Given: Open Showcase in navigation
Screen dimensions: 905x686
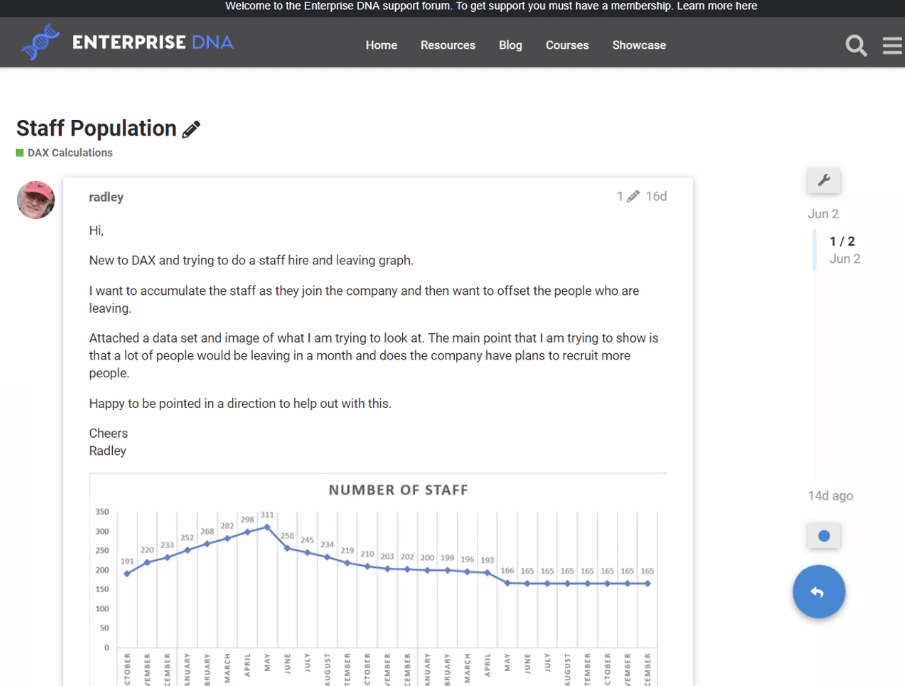Looking at the screenshot, I should point(639,45).
